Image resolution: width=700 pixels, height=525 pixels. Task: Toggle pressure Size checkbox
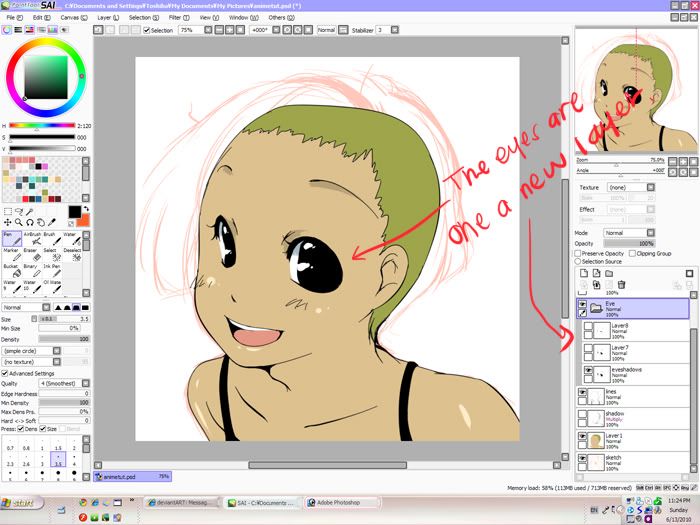point(43,429)
